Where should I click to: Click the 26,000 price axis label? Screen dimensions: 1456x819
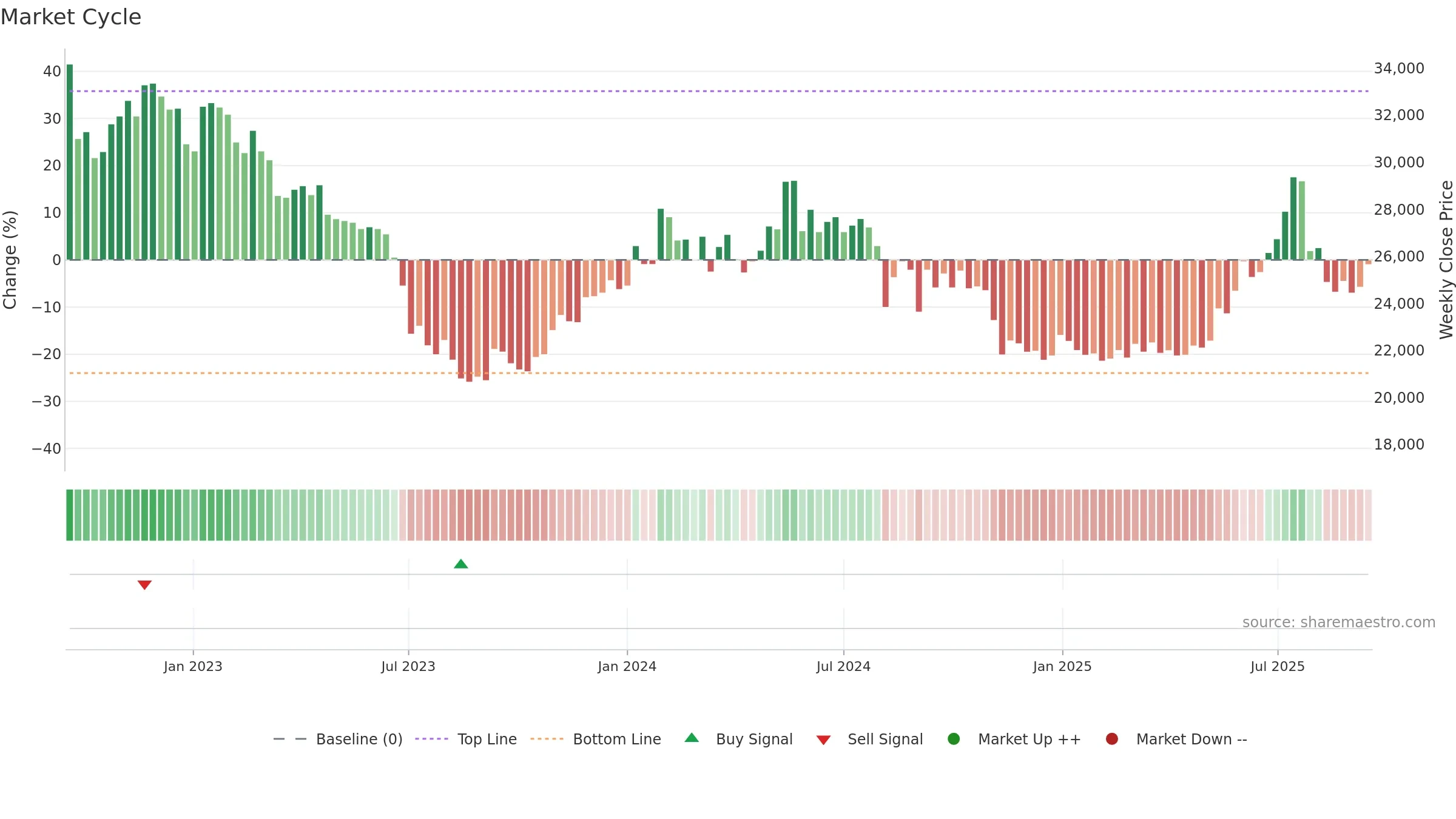coord(1399,257)
